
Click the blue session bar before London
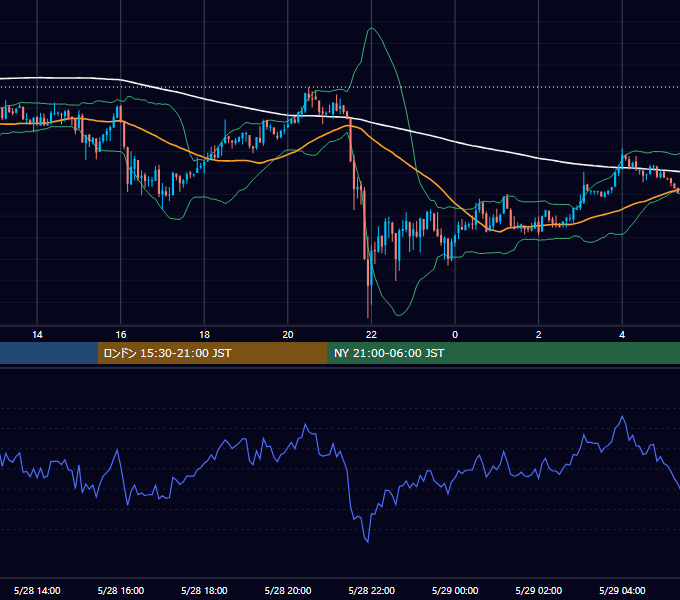tap(49, 353)
